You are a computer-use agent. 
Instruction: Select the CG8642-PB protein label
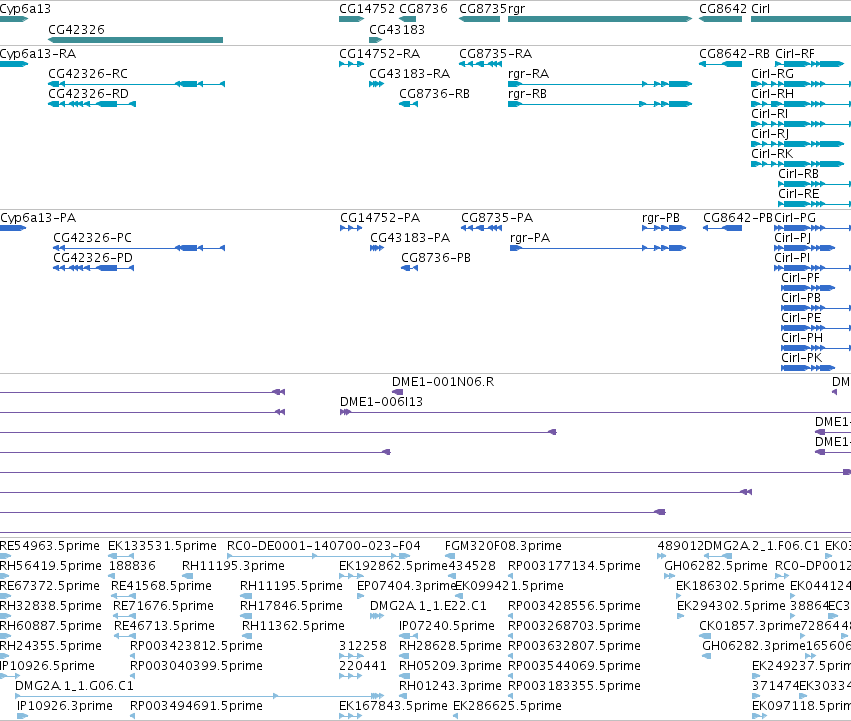coord(738,218)
